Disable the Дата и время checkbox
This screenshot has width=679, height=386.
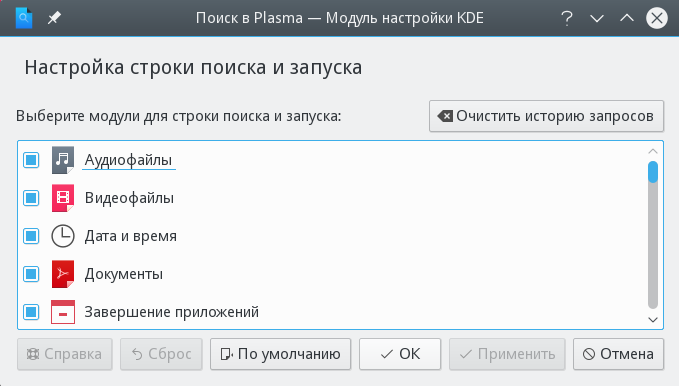click(31, 236)
